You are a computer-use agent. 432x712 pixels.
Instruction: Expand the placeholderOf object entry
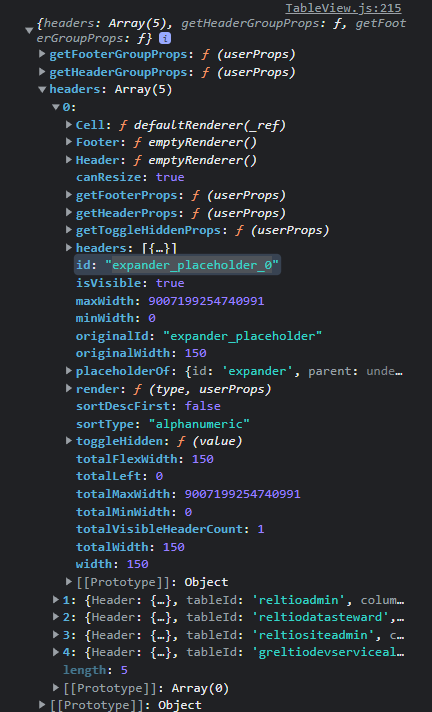(x=69, y=371)
